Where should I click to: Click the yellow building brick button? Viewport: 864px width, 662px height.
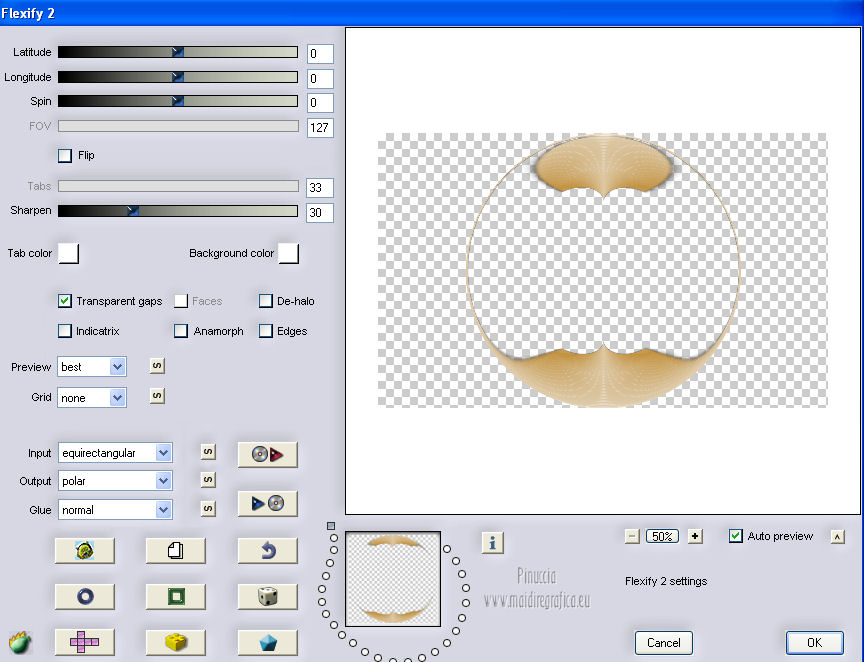pyautogui.click(x=175, y=642)
